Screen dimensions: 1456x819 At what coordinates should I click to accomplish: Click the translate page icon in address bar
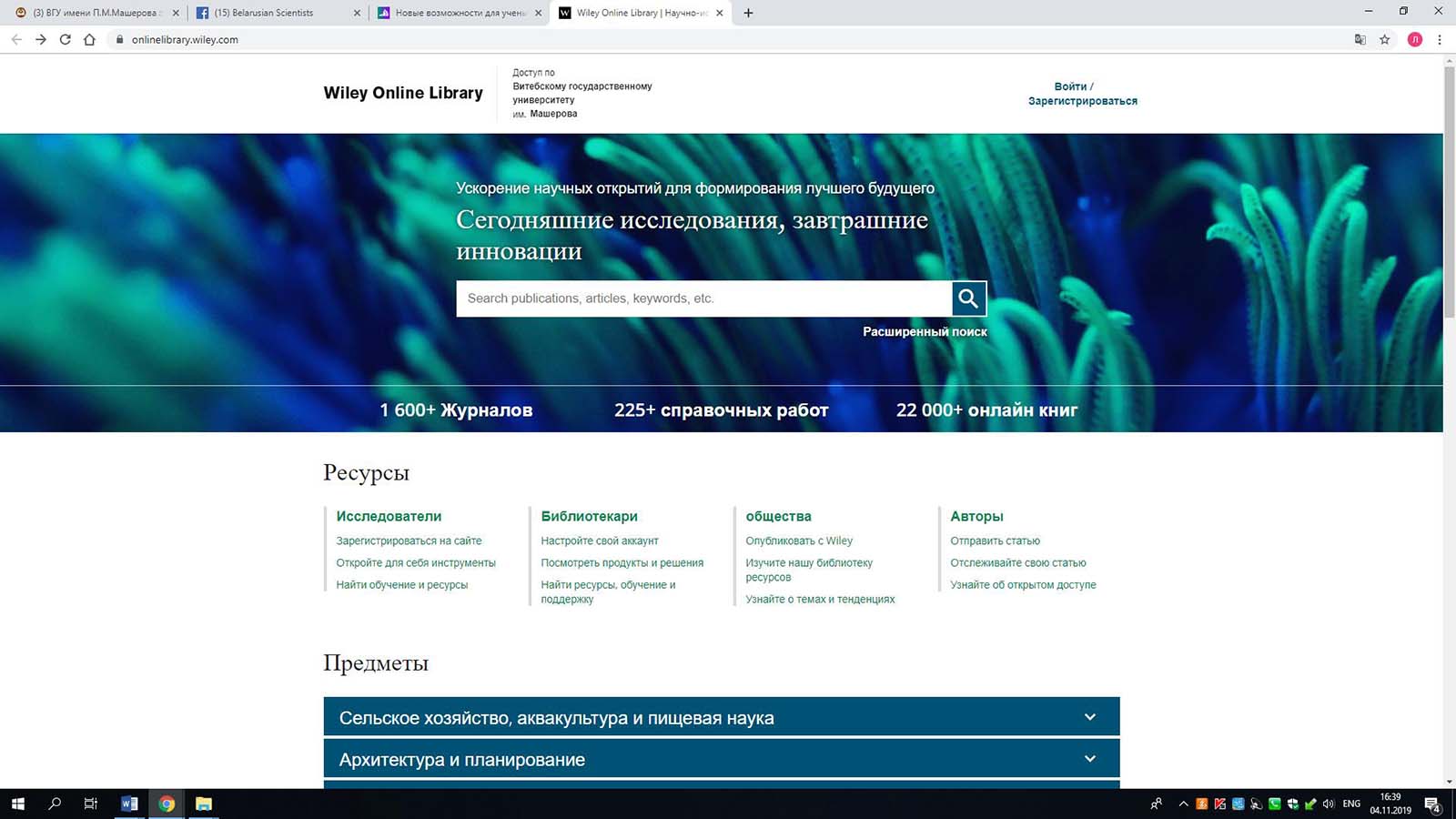(1360, 39)
